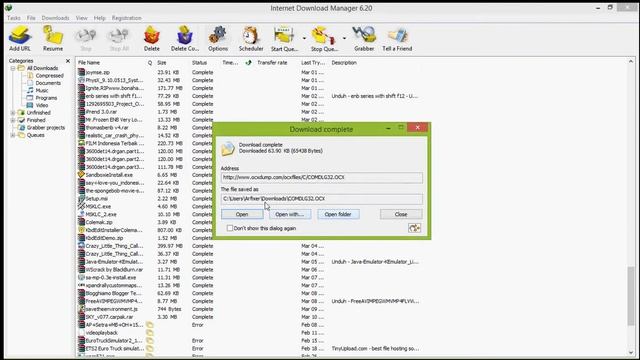Click the Stop Queue toolbar icon
640x360 pixels.
pyautogui.click(x=324, y=38)
